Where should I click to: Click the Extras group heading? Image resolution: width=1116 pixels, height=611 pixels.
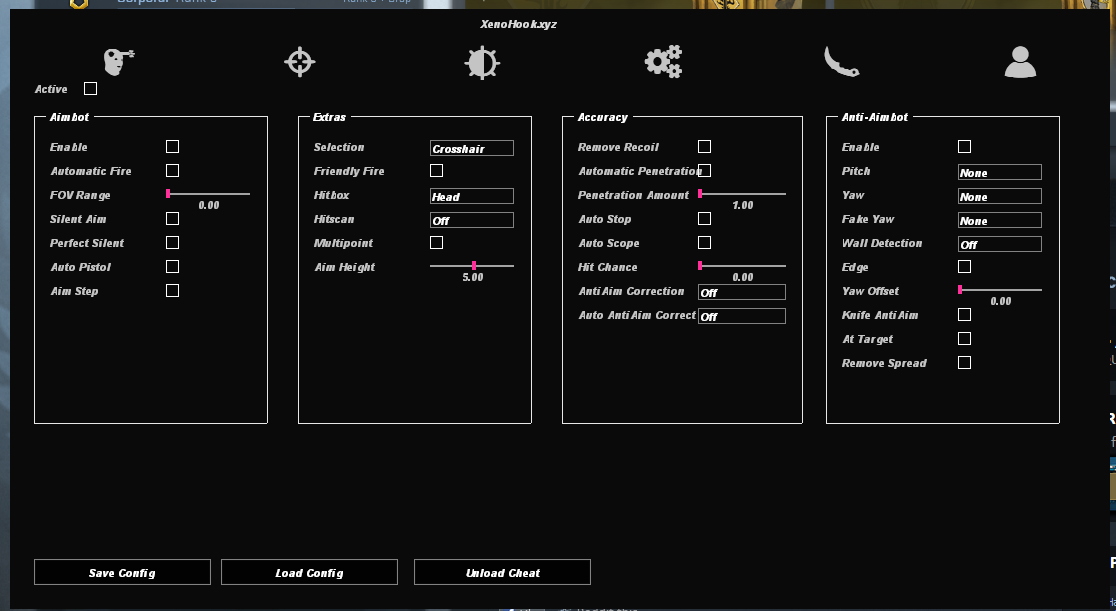click(x=330, y=117)
